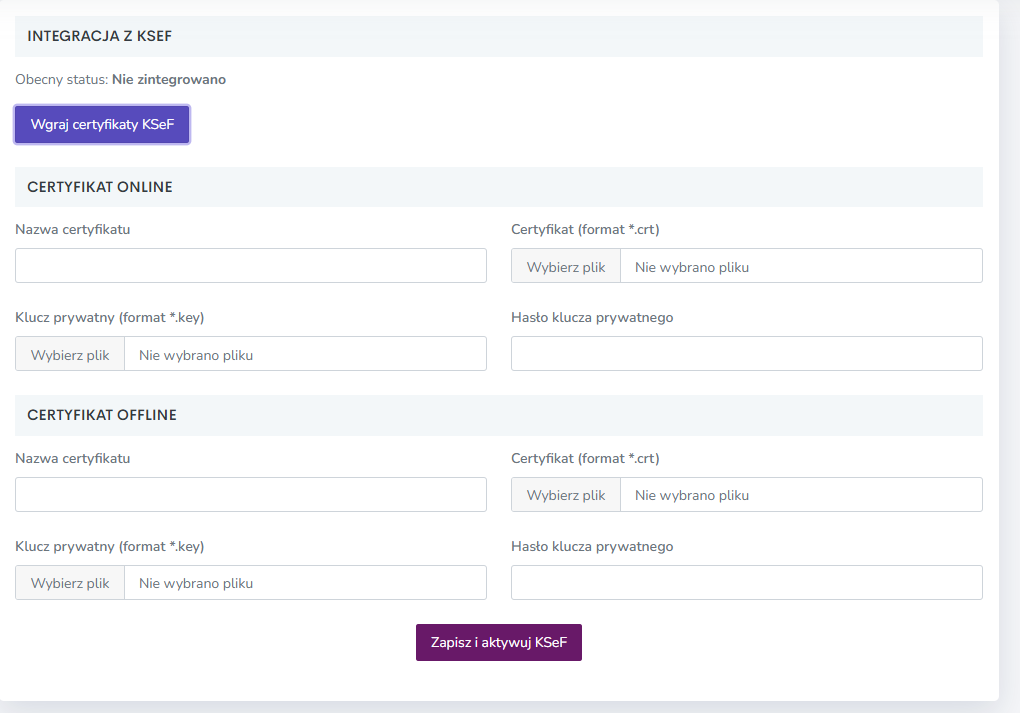
Task: Click Zapisz i aktywuj KSeF button
Action: 499,642
